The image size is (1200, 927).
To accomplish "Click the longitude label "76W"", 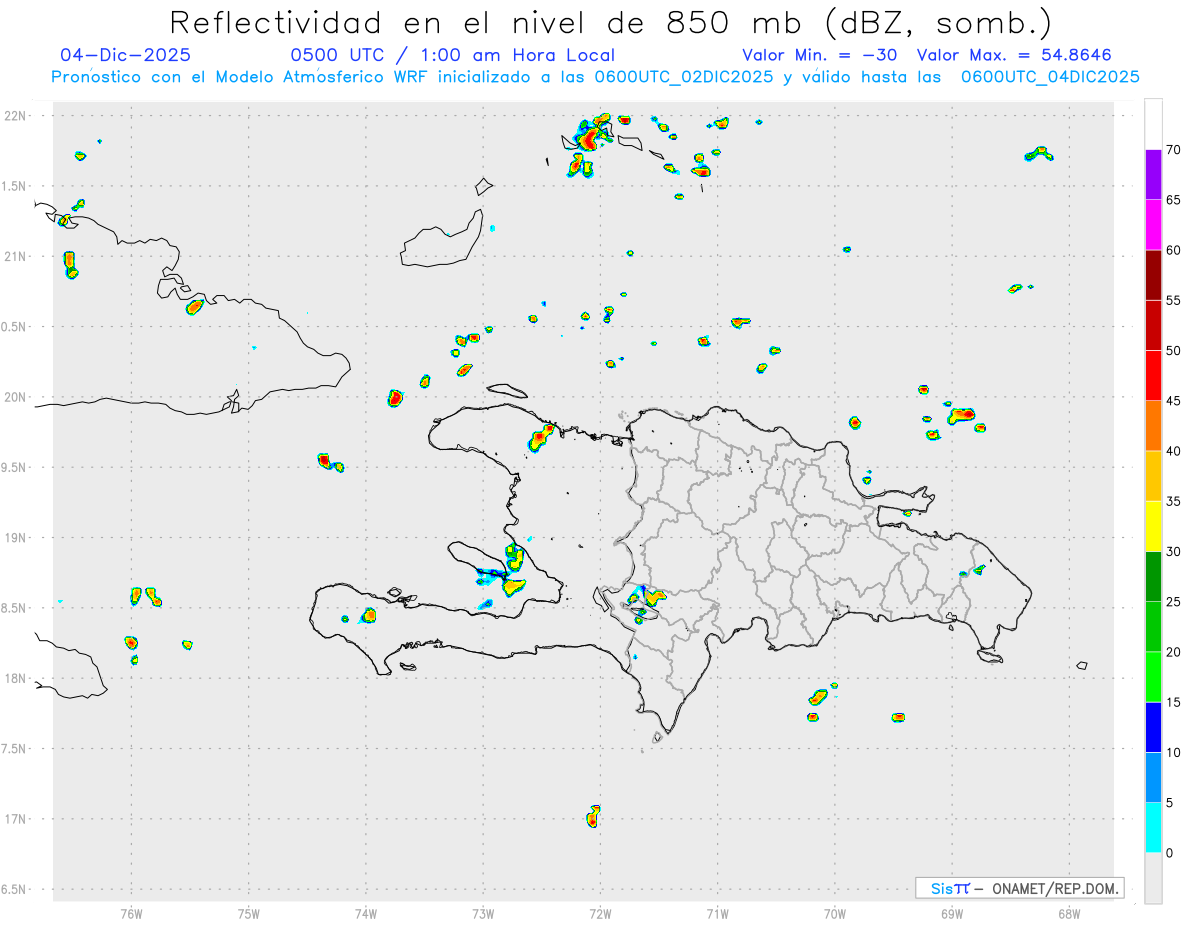I will [131, 913].
